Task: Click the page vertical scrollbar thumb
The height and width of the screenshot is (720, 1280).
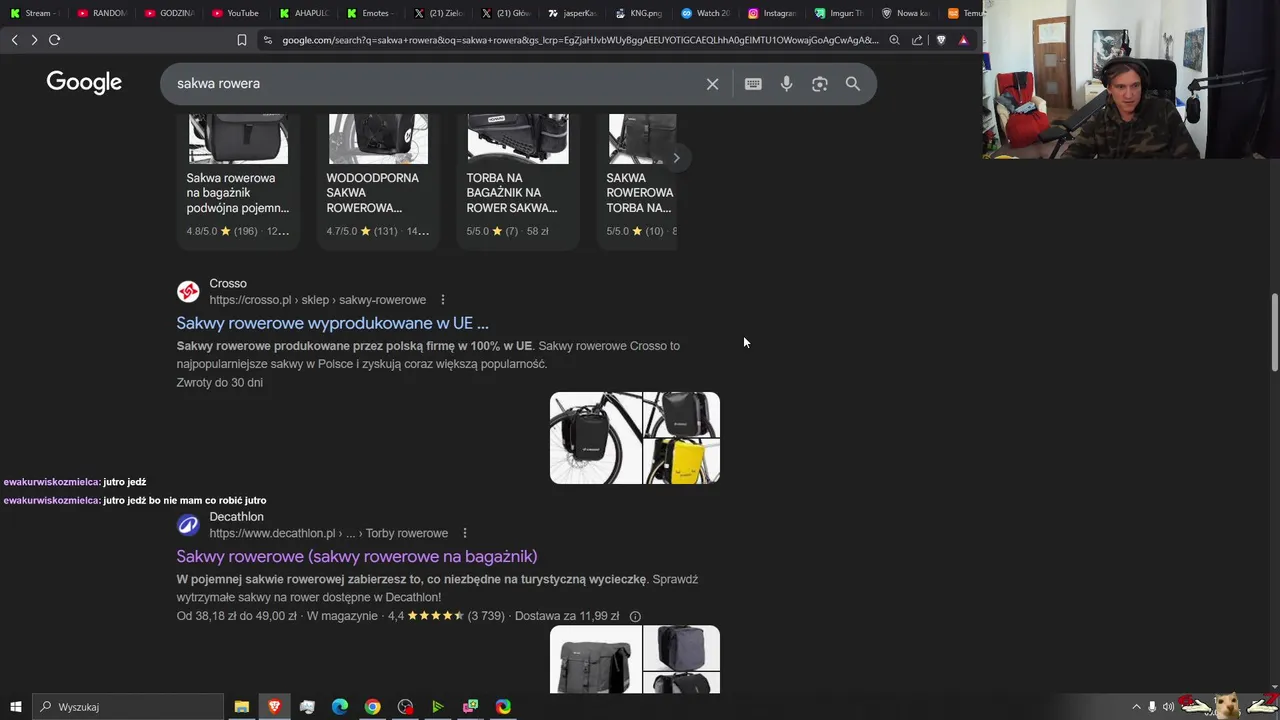Action: (x=1274, y=333)
